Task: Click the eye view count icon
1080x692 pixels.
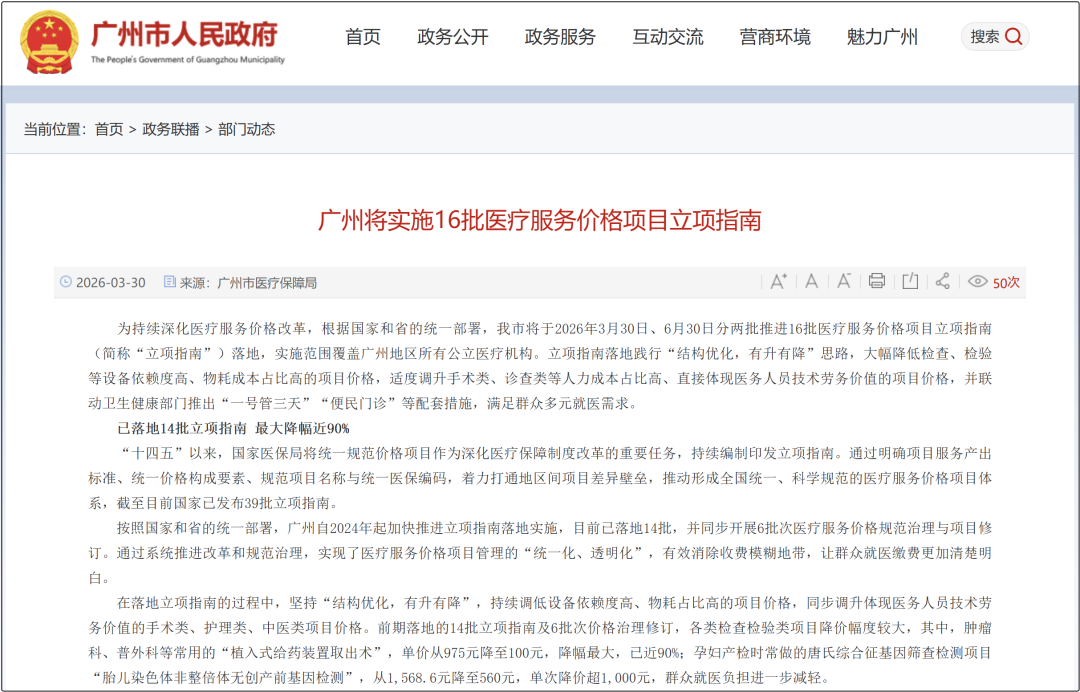Action: click(x=978, y=282)
